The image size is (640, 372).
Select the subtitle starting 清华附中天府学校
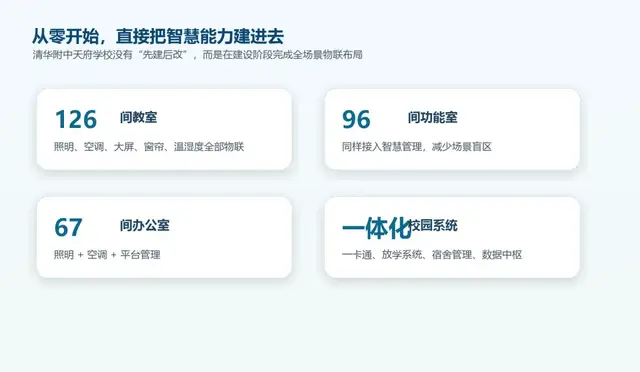point(198,55)
